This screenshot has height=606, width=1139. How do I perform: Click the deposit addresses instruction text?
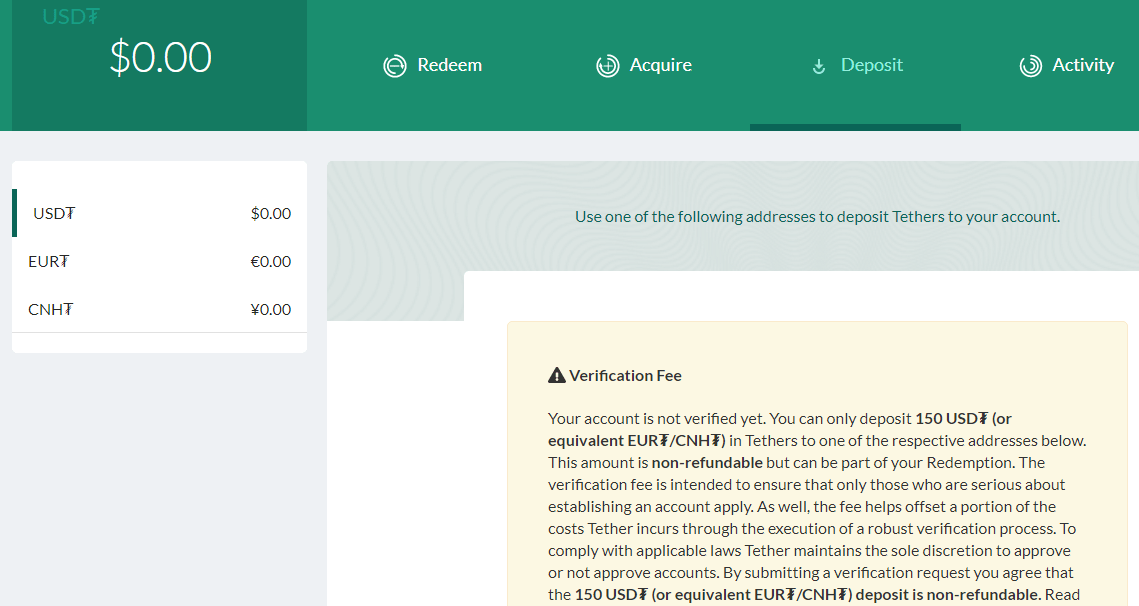click(817, 216)
